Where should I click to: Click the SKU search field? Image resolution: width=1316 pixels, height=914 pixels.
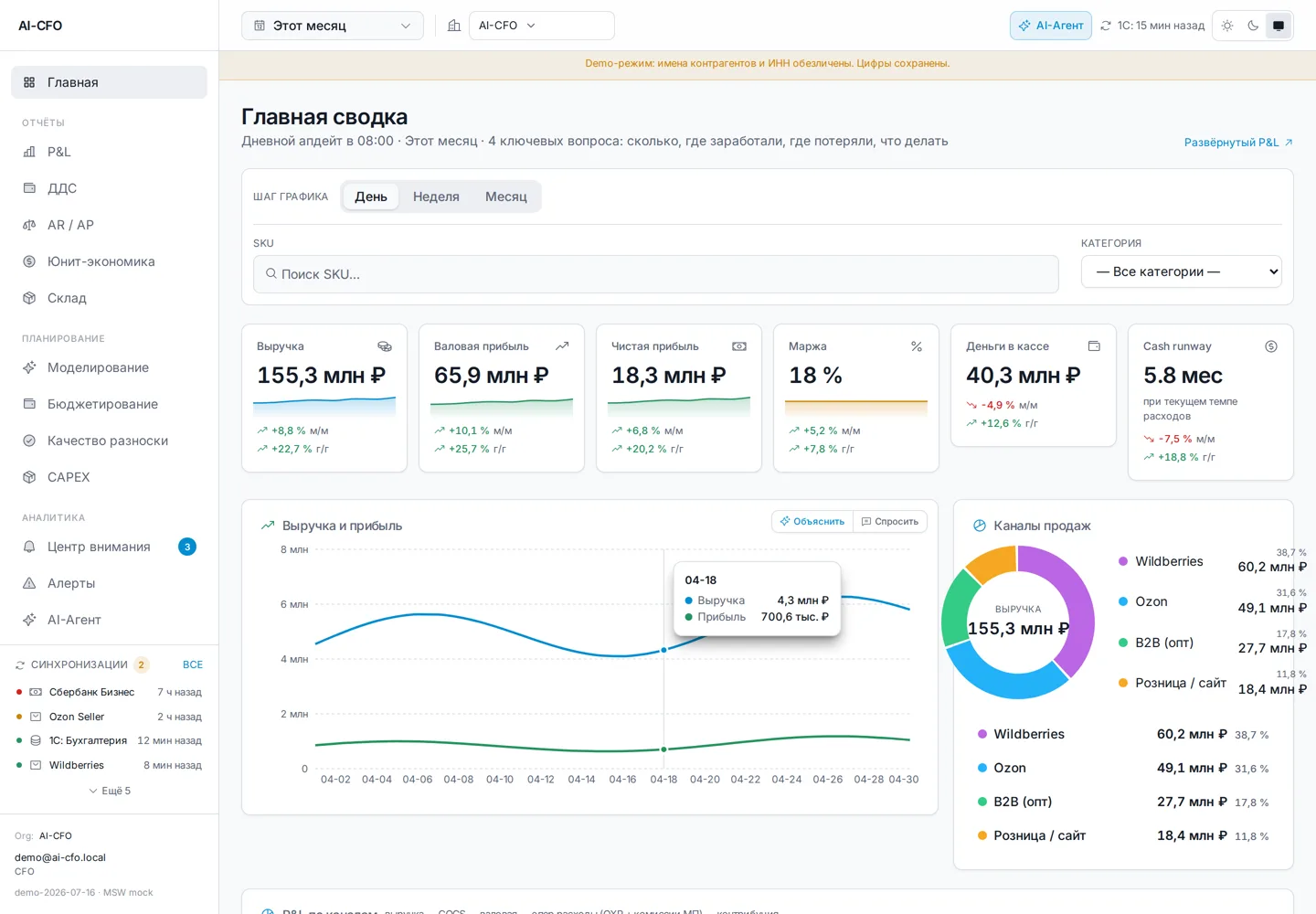tap(656, 274)
